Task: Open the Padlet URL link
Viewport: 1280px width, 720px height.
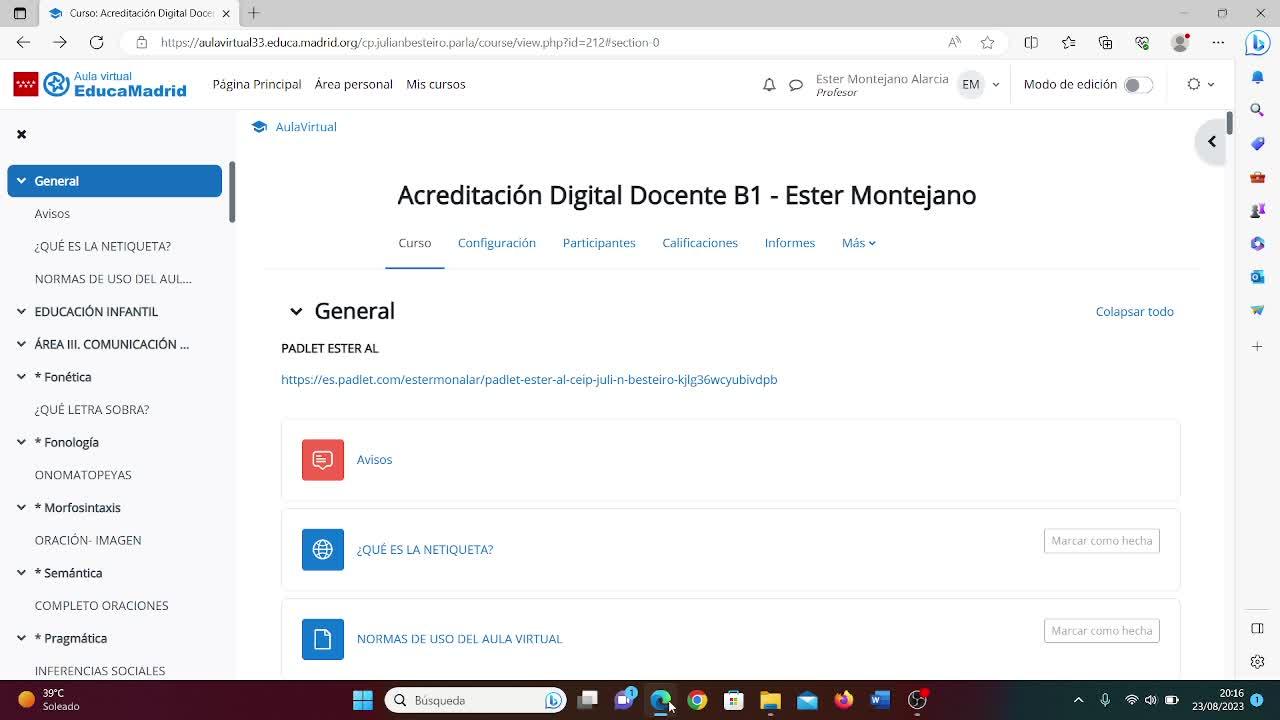Action: click(x=529, y=380)
